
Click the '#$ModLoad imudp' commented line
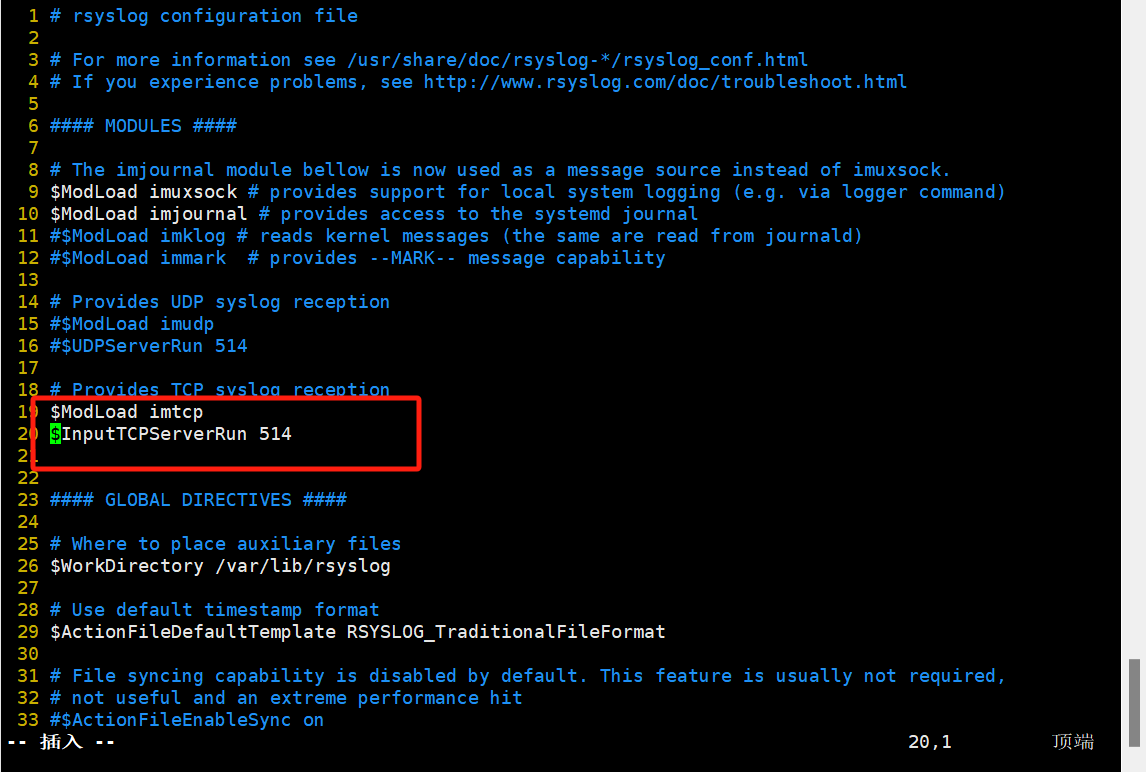click(131, 324)
